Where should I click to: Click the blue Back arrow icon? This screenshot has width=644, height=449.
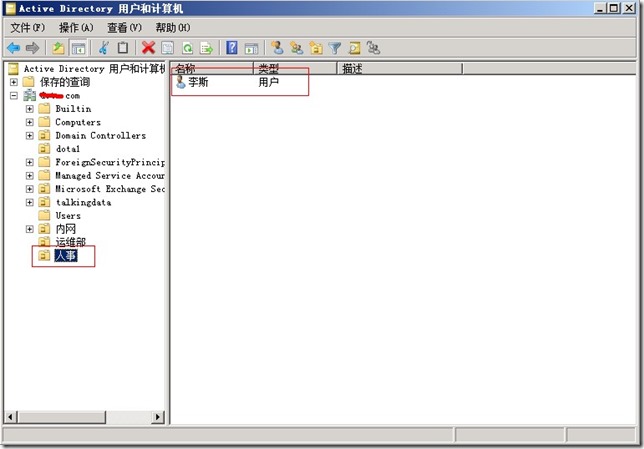tap(14, 47)
